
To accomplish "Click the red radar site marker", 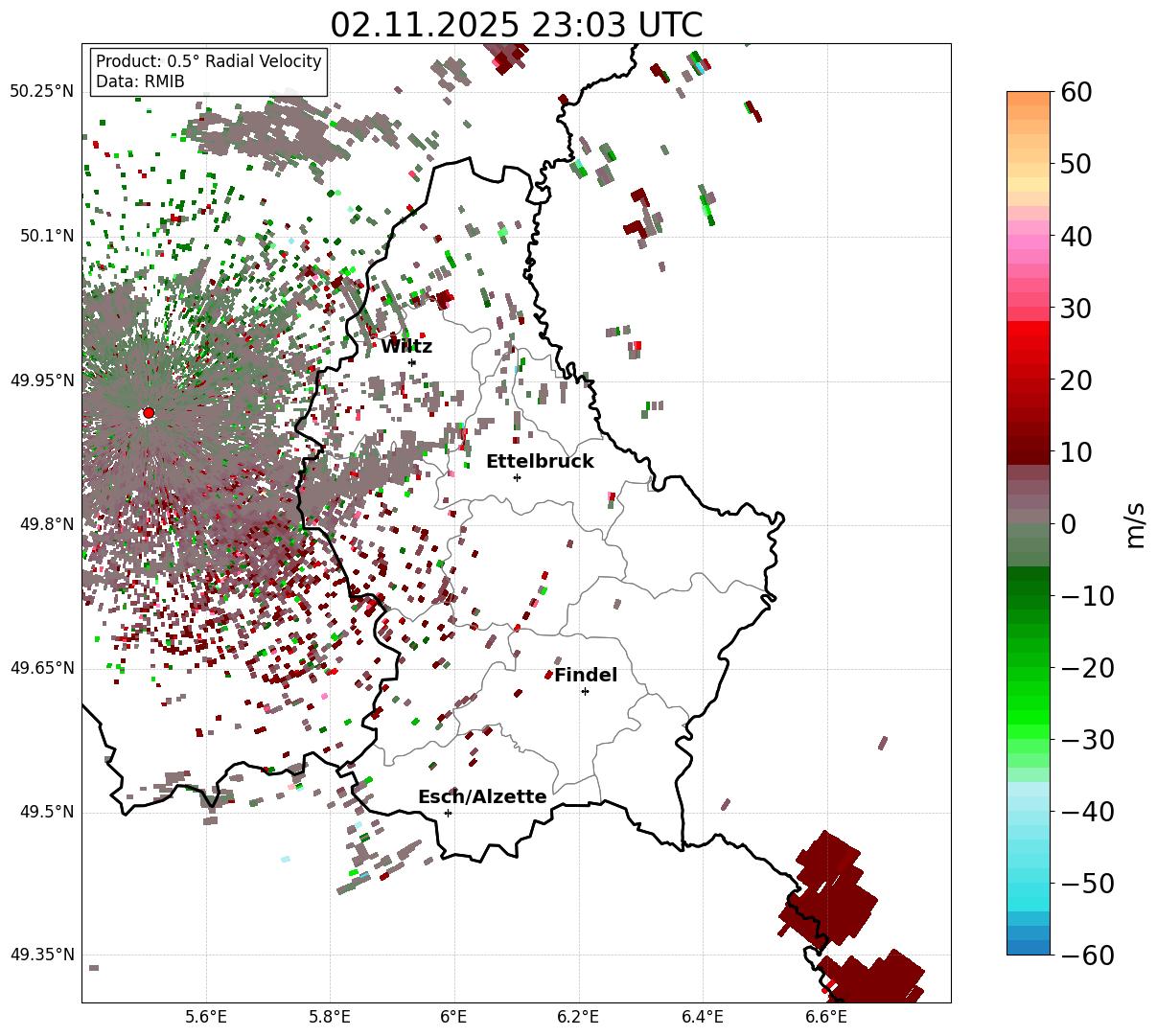I will point(149,413).
